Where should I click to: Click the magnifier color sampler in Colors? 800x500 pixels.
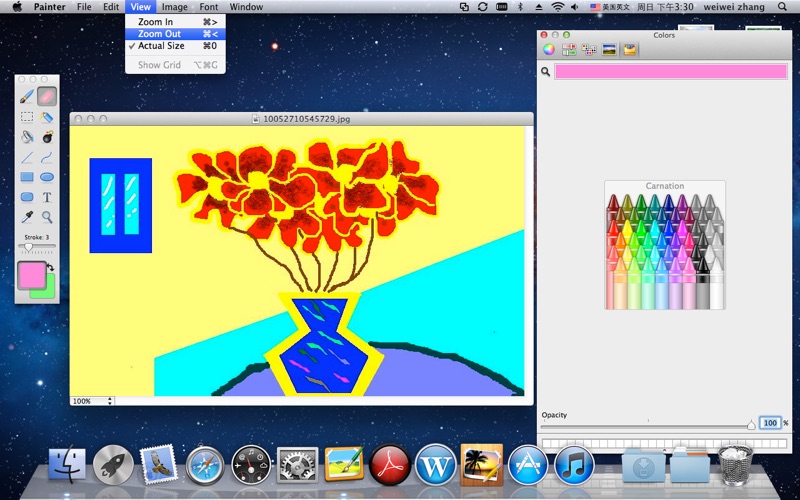pos(545,71)
